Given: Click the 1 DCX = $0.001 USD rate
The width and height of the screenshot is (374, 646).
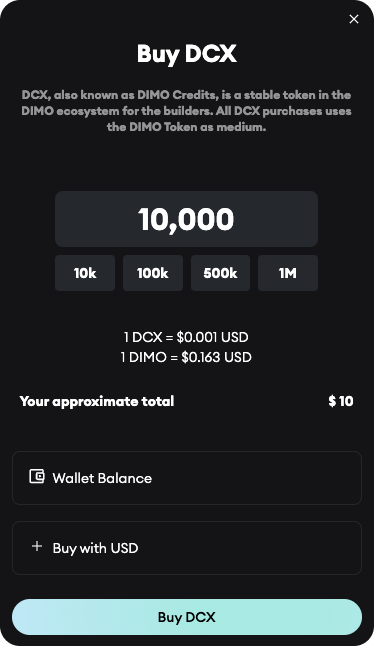Looking at the screenshot, I should (186, 337).
